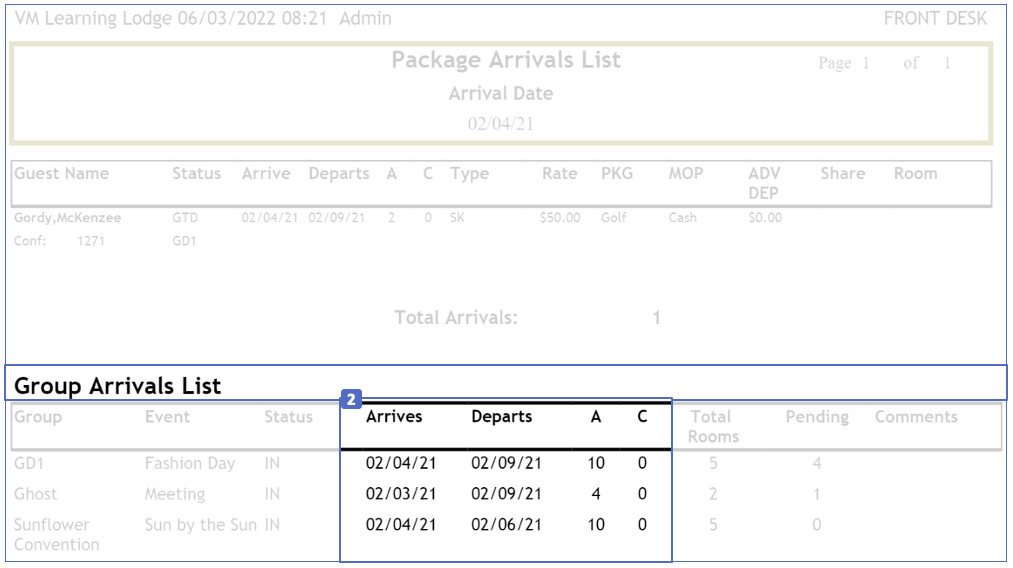Image resolution: width=1013 pixels, height=568 pixels.
Task: Click Sunflower departure date 02/06/21
Action: pyautogui.click(x=507, y=525)
